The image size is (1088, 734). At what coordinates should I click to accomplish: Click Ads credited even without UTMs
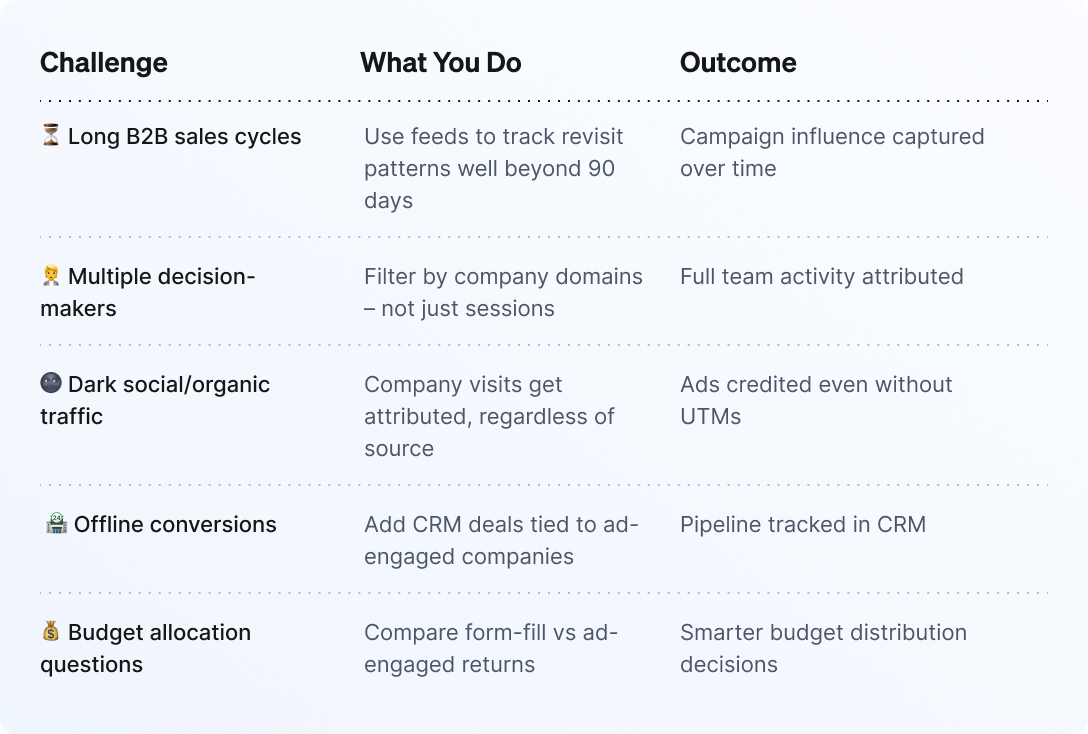816,400
